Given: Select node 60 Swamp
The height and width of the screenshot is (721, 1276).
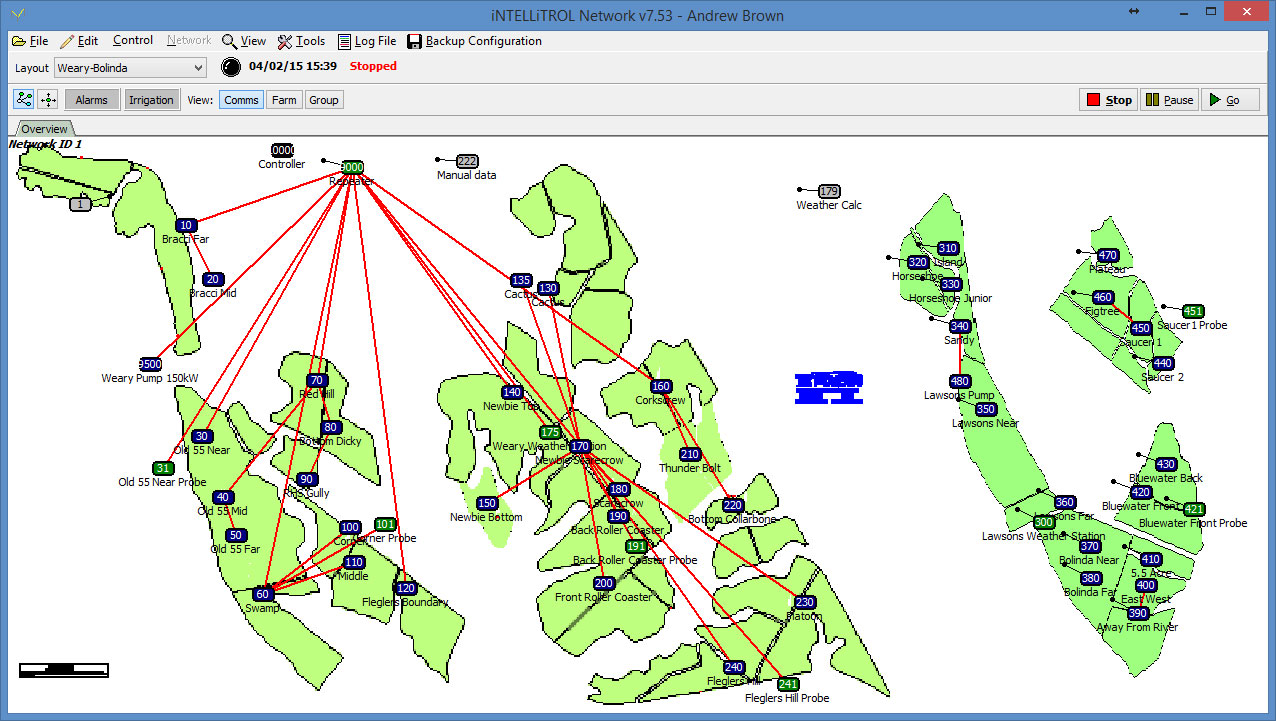Looking at the screenshot, I should (x=263, y=594).
